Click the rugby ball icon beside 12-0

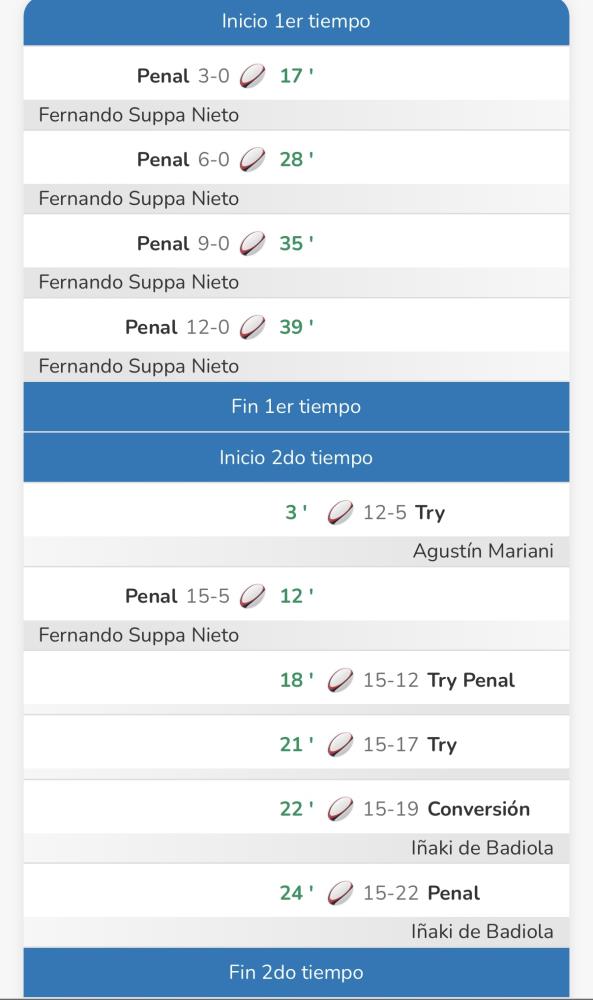pos(253,327)
